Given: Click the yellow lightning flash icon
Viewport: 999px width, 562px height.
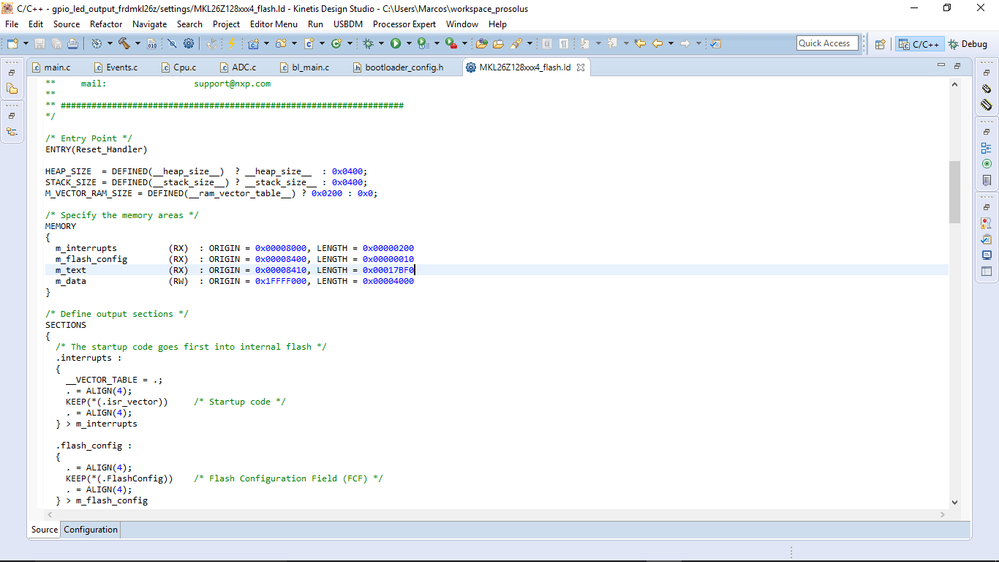Looking at the screenshot, I should [x=231, y=43].
